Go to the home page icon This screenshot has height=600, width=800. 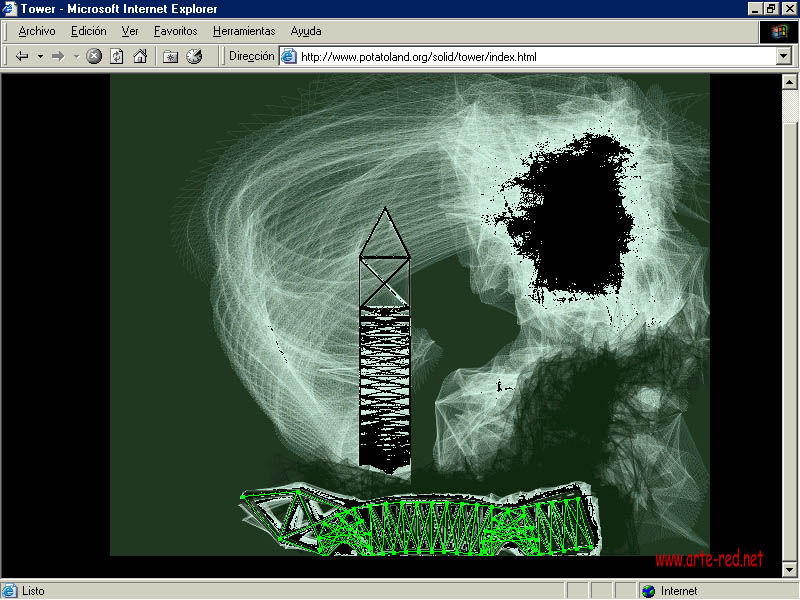click(140, 57)
